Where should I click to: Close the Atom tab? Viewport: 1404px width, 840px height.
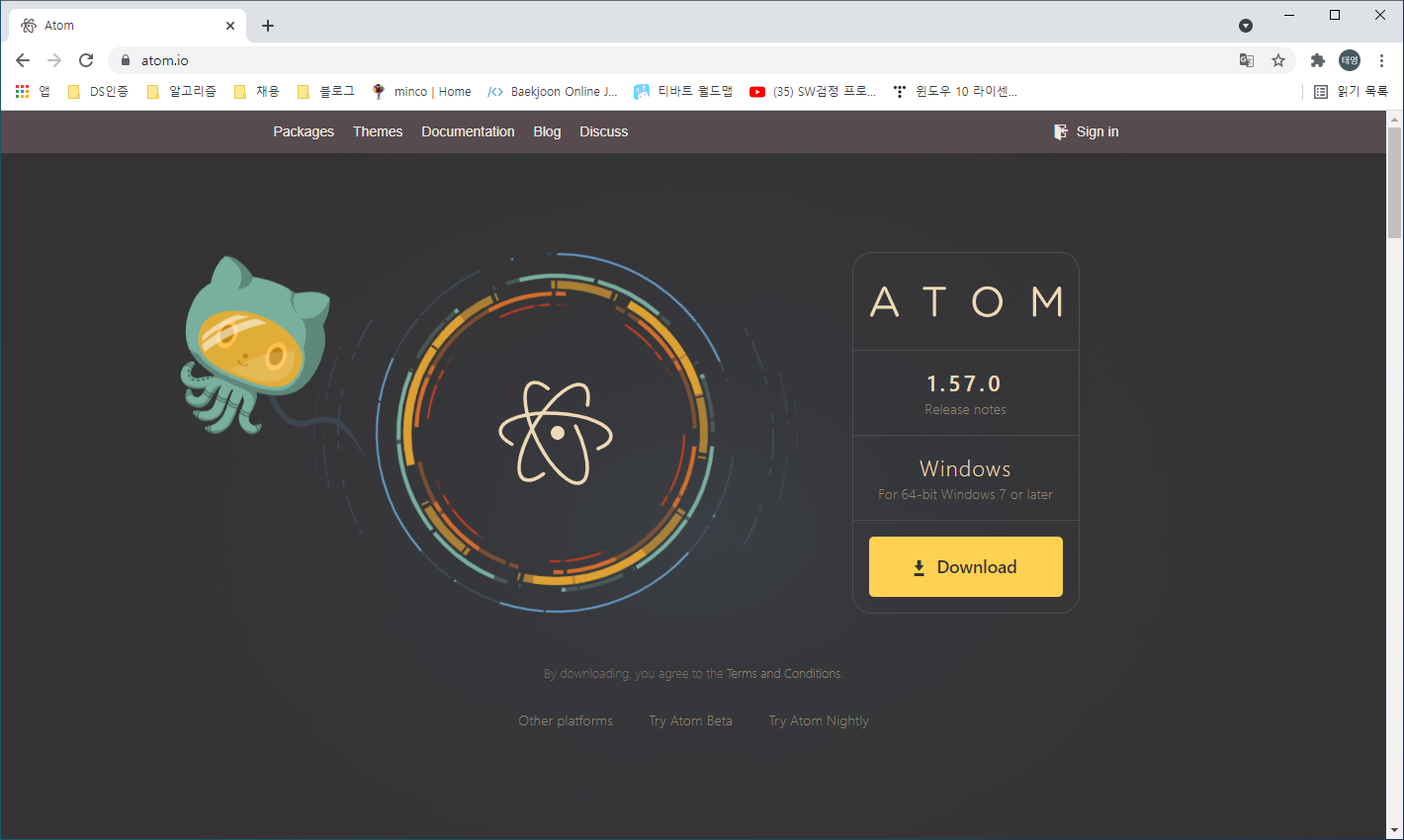click(230, 26)
